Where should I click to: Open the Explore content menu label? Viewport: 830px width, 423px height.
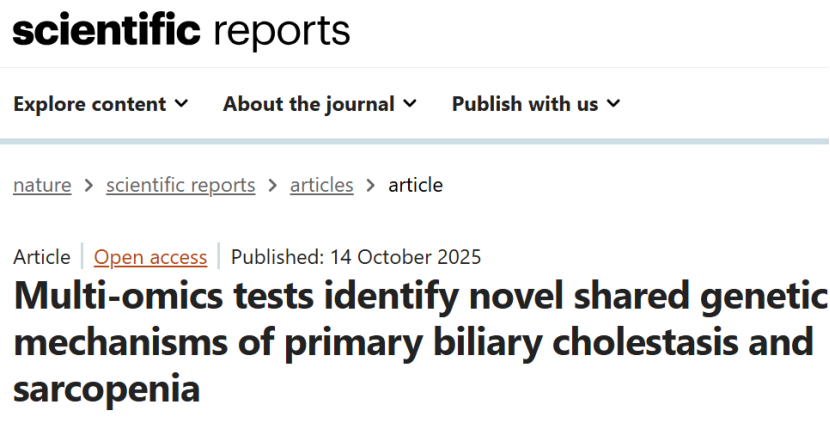90,104
